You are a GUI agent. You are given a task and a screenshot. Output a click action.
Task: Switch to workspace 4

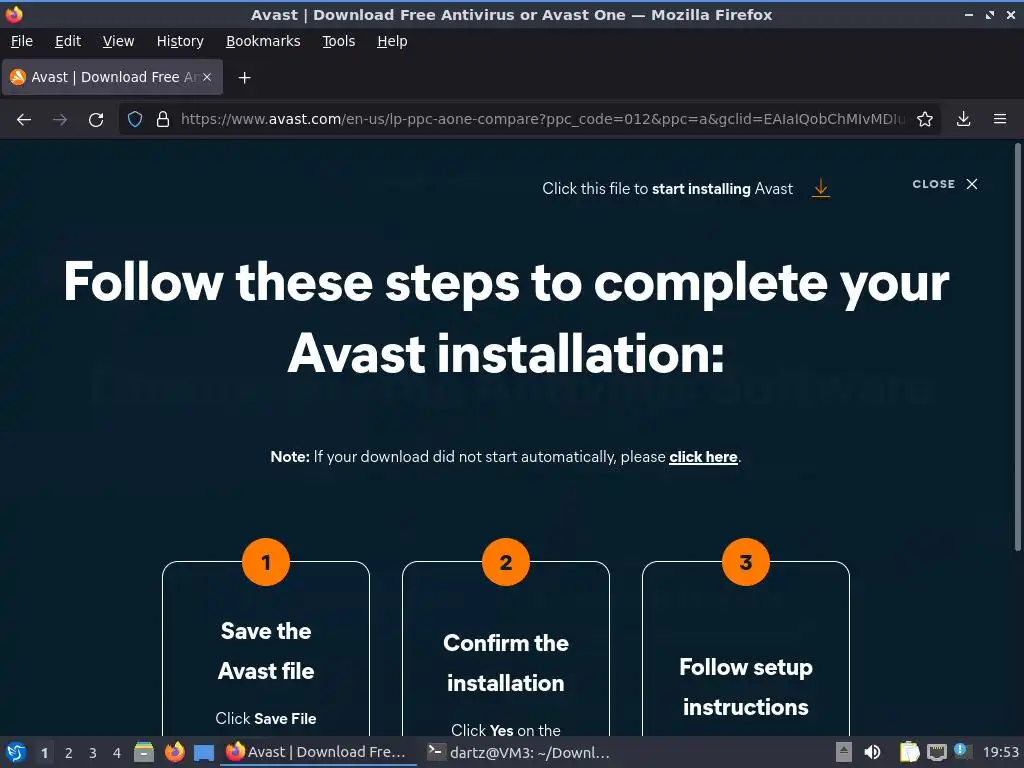pos(117,753)
